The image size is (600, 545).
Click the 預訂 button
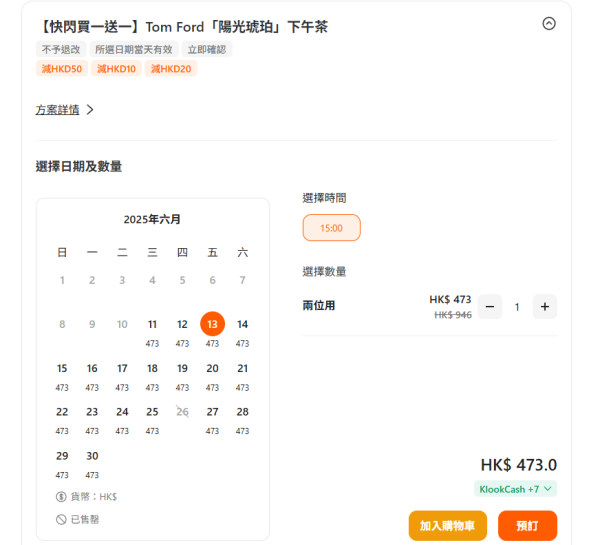527,525
